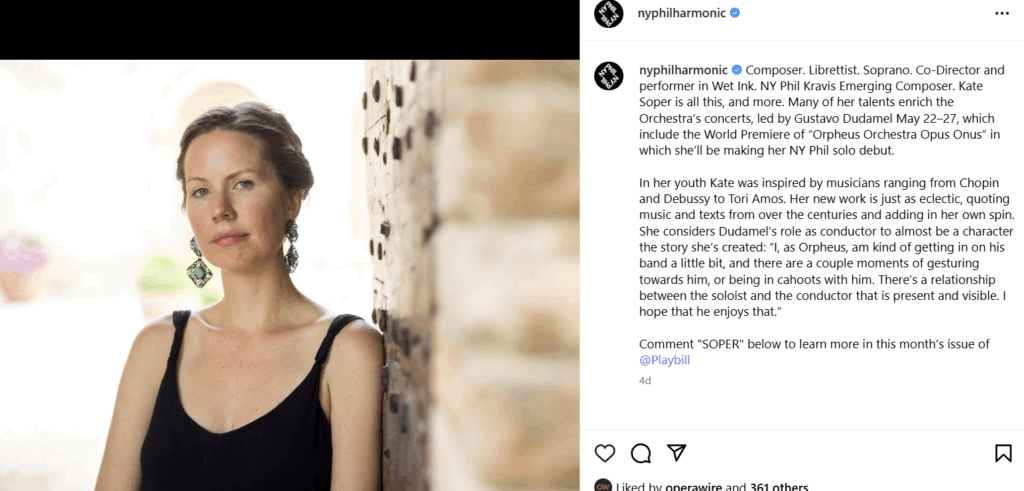Open the comment bubble icon
The width and height of the screenshot is (1024, 491).
tap(641, 453)
